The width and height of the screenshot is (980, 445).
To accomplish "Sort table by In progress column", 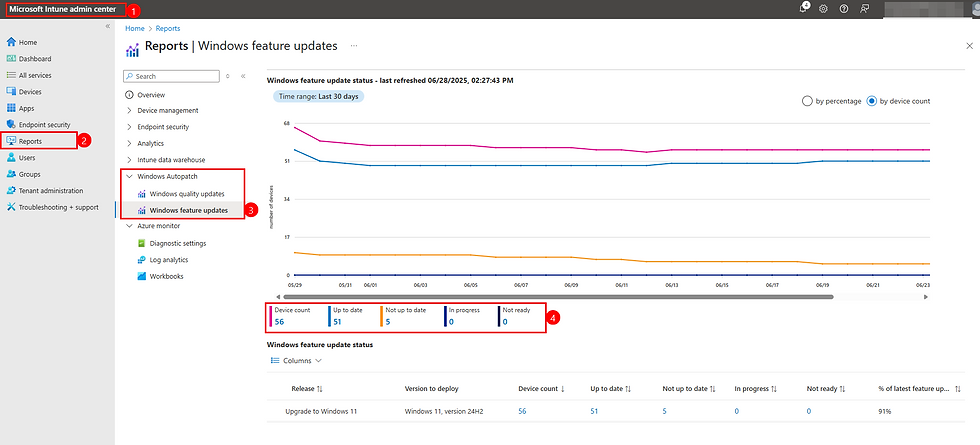I will point(756,389).
